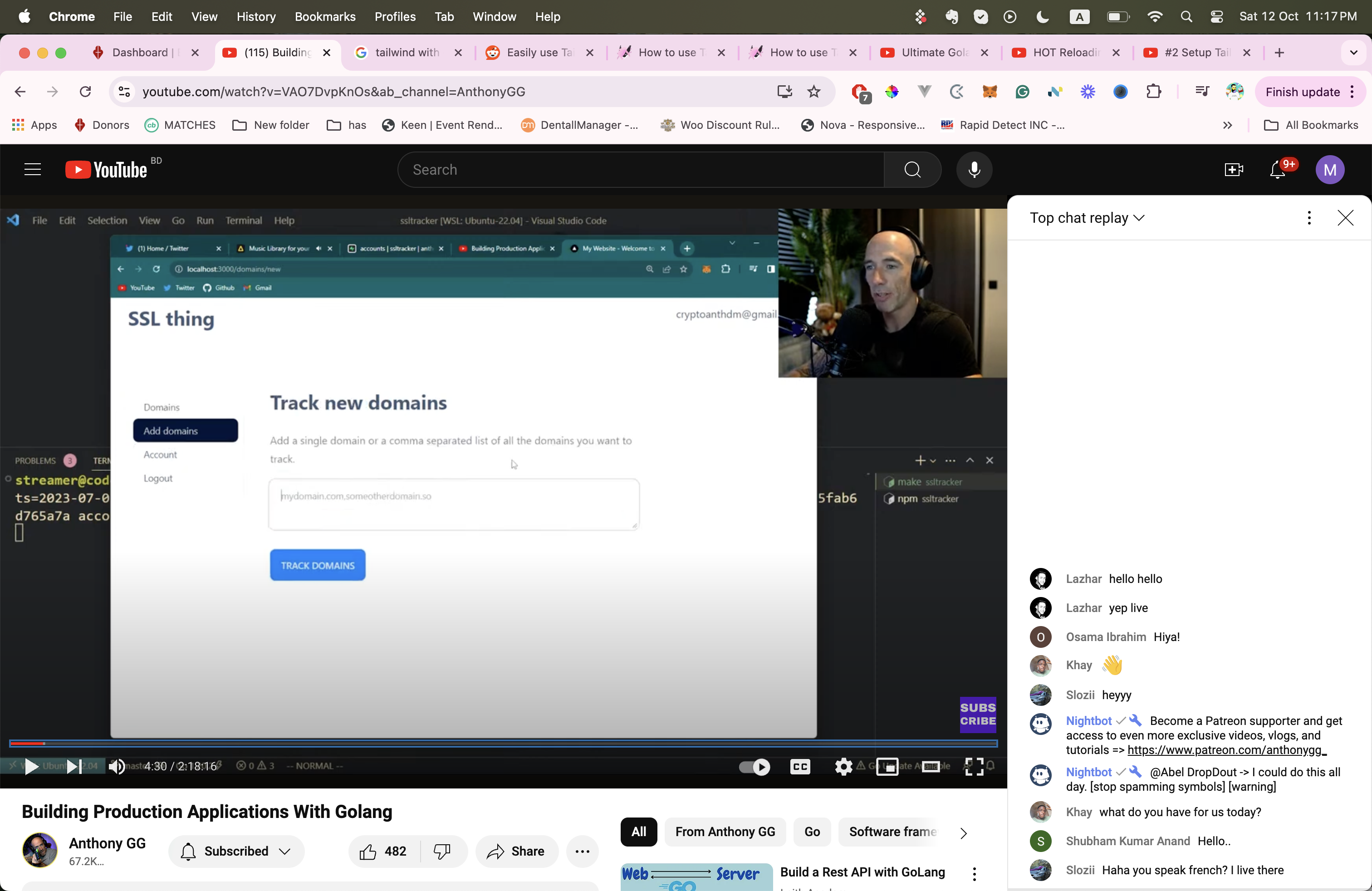Click the address bar URL
Screen dimensions: 1372x891
(334, 92)
